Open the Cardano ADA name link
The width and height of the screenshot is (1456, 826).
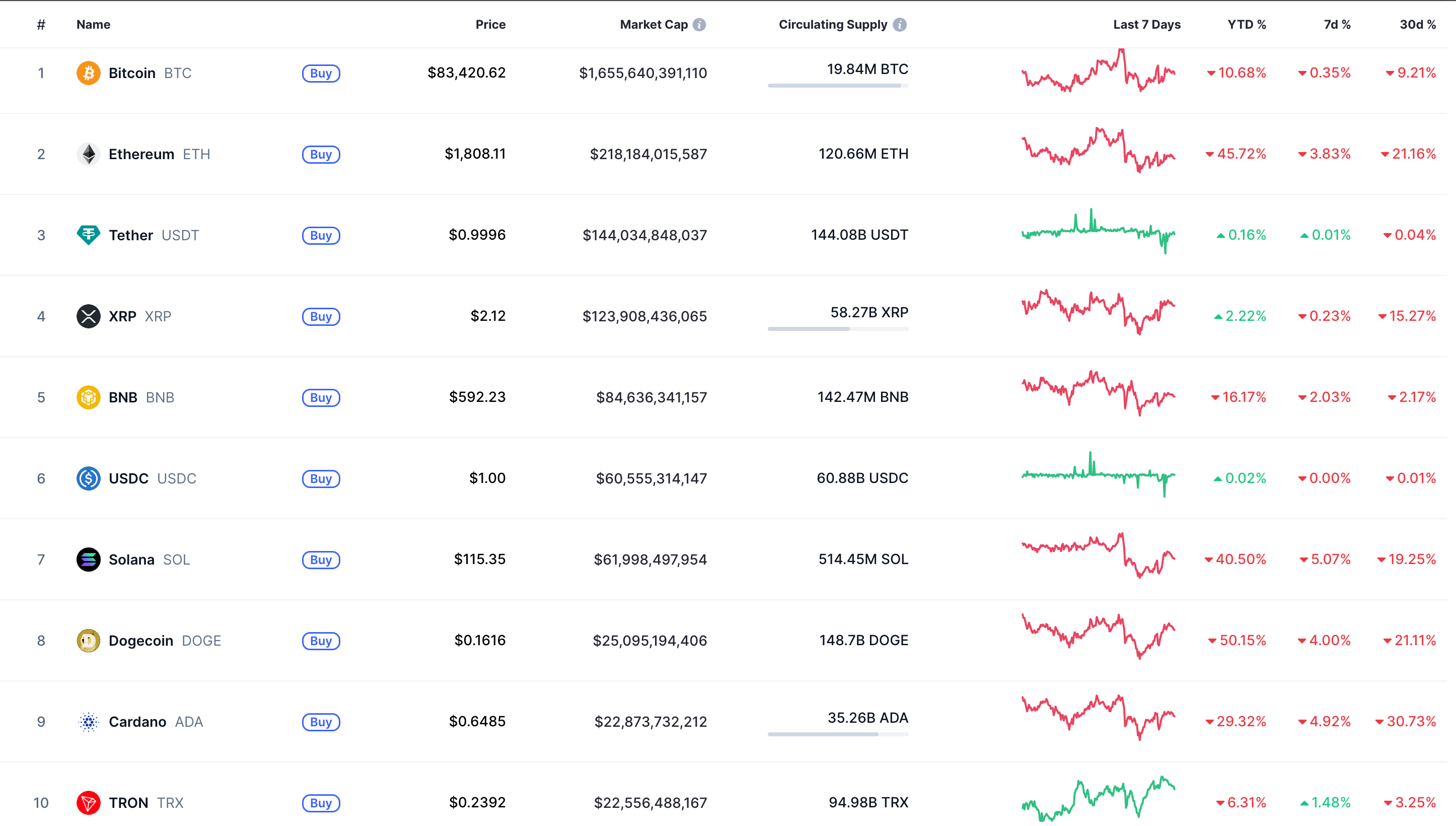coord(156,722)
